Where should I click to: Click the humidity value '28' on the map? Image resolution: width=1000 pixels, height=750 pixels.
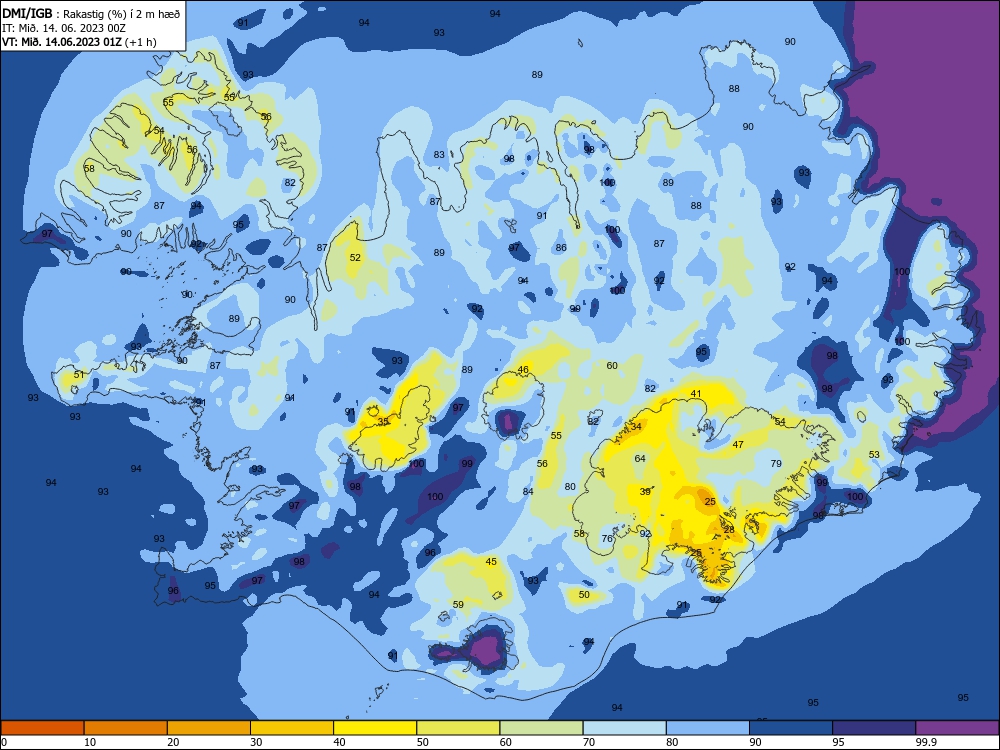[x=730, y=529]
